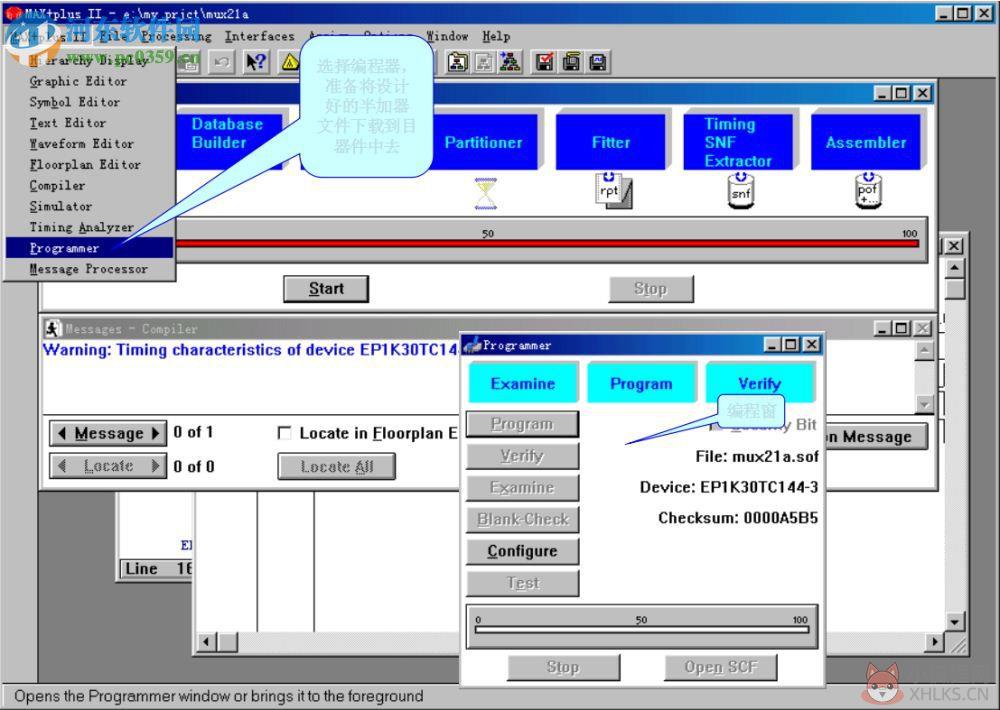Toggle Locate in Floorplan Editor checkbox
1000x710 pixels.
point(284,433)
